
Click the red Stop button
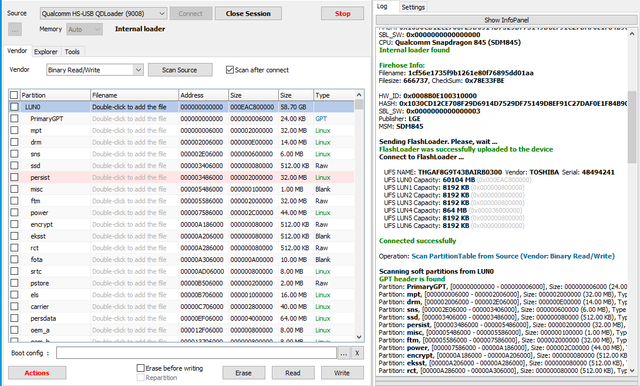point(342,13)
